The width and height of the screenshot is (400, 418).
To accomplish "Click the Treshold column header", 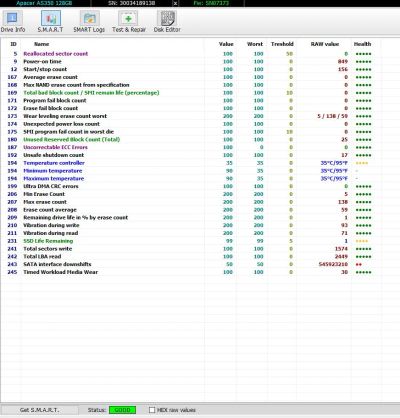I will (x=282, y=44).
